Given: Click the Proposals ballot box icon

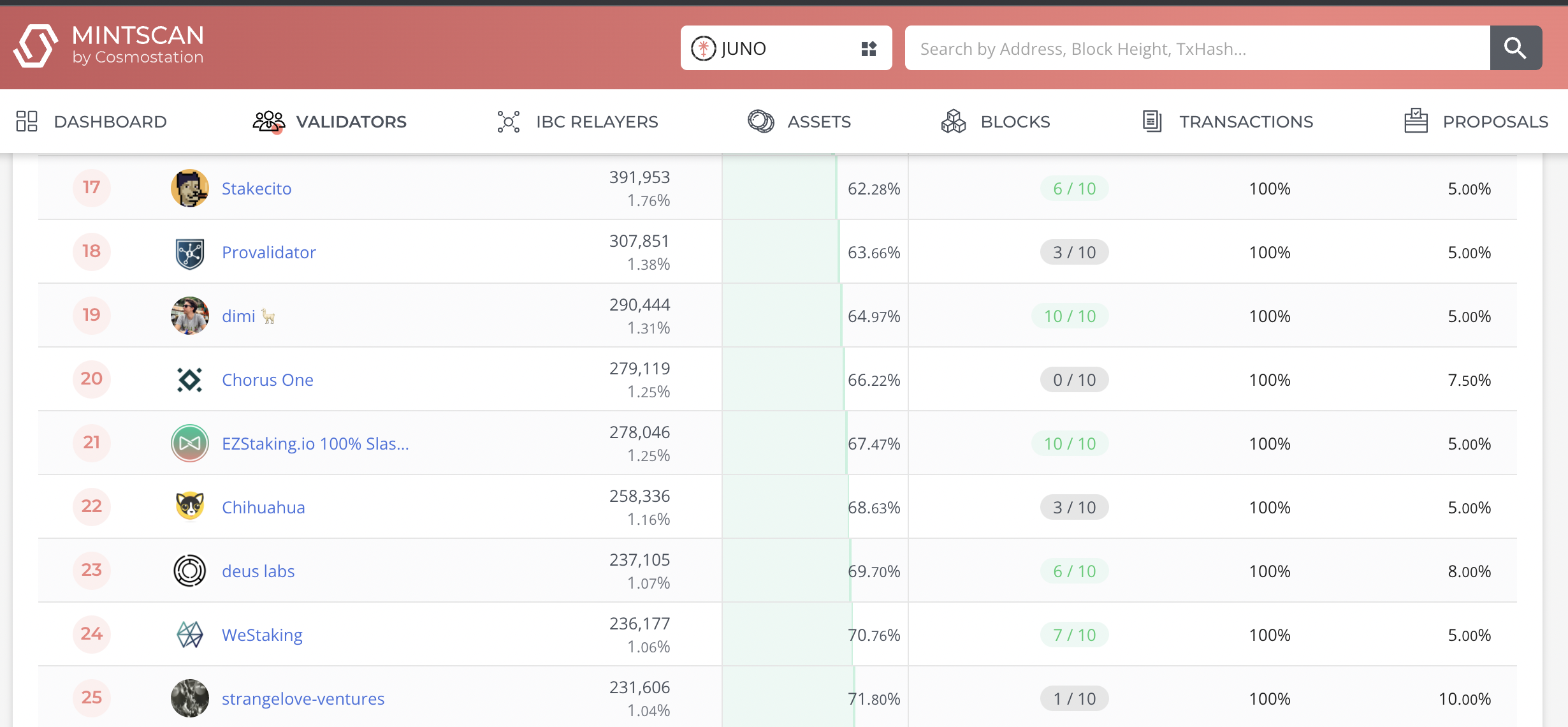Looking at the screenshot, I should 1416,121.
